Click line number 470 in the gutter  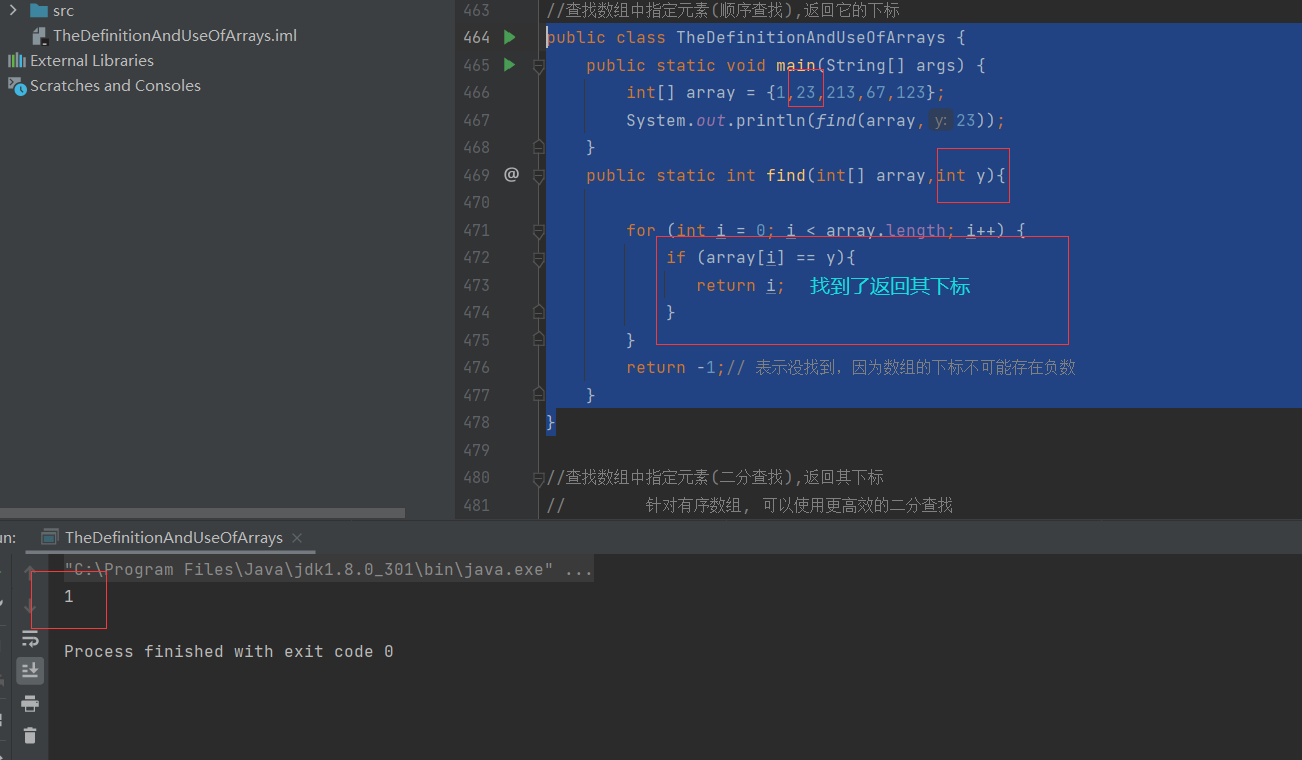pos(477,202)
